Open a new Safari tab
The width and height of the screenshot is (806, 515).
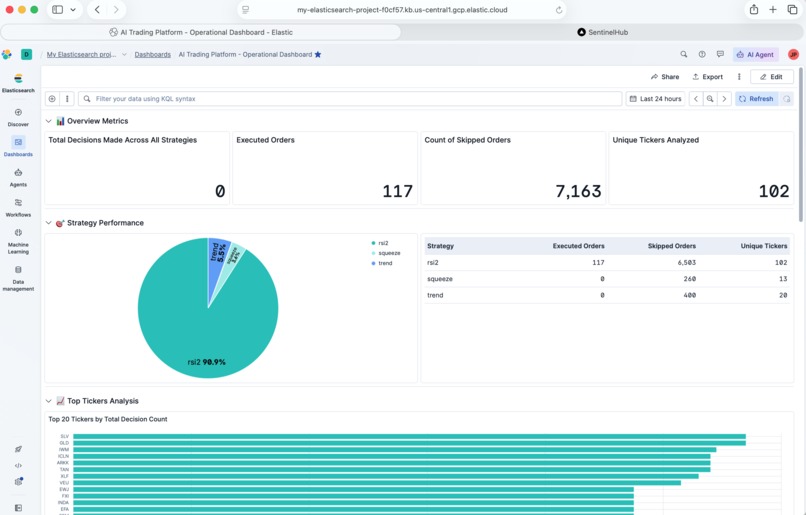pyautogui.click(x=773, y=9)
